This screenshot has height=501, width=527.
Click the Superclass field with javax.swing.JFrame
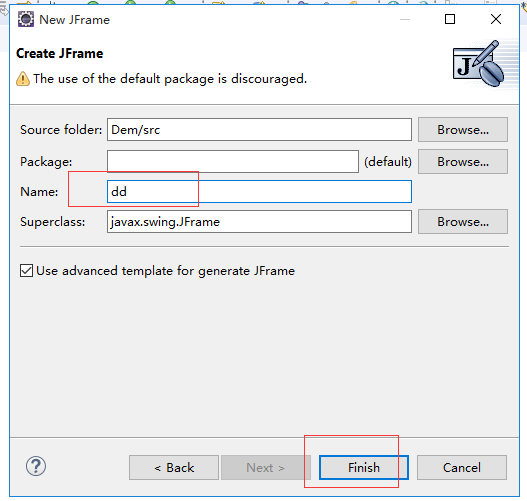click(x=259, y=221)
